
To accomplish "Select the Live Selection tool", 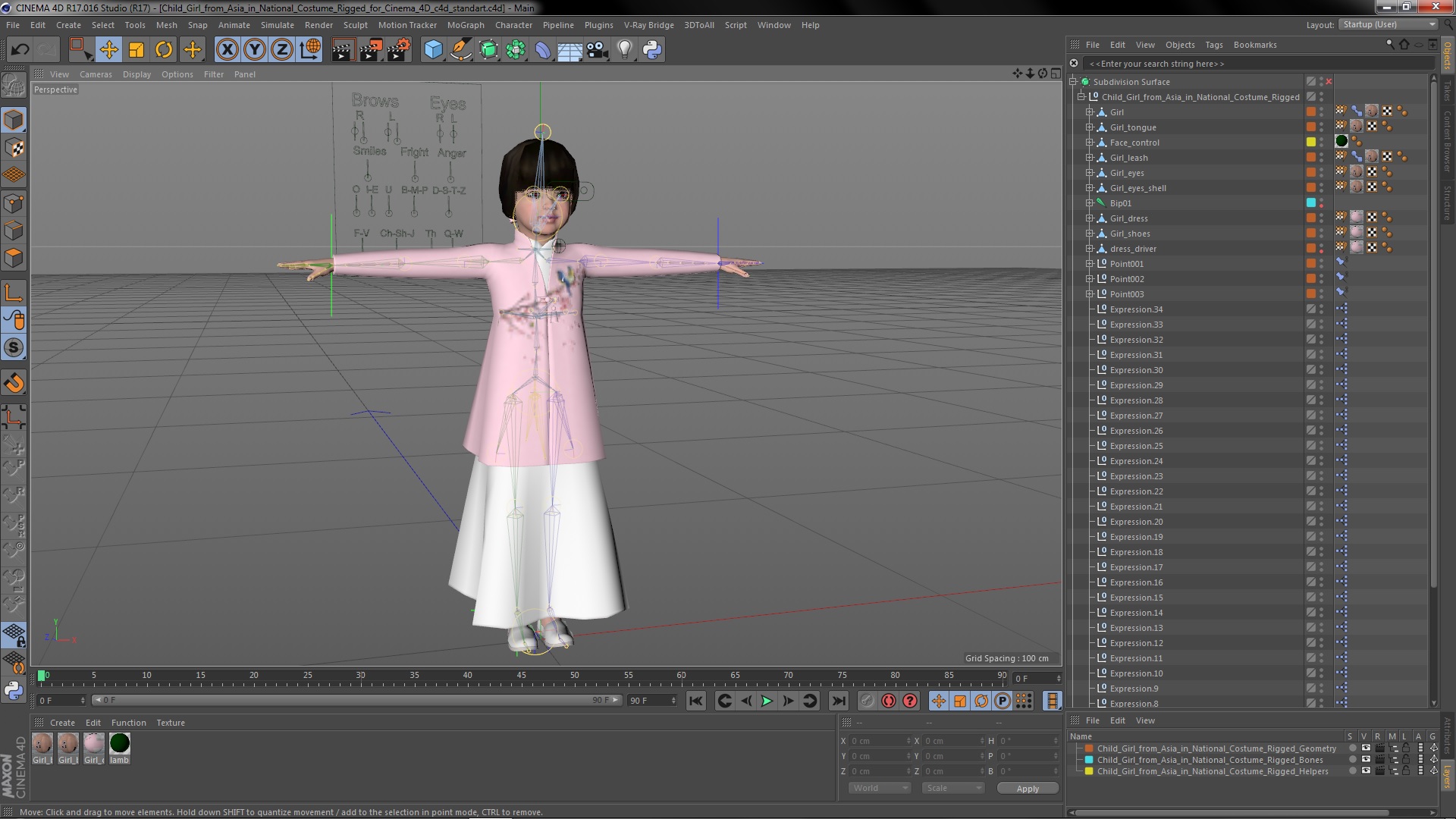I will pos(80,50).
